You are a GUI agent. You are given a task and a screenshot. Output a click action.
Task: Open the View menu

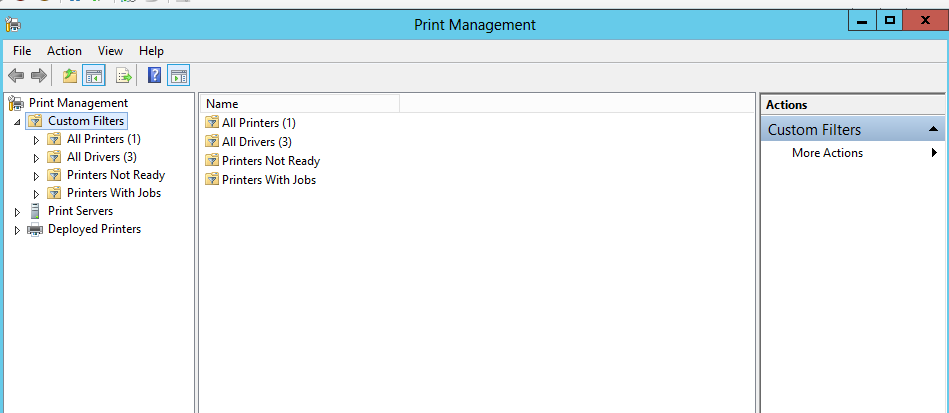coord(110,51)
